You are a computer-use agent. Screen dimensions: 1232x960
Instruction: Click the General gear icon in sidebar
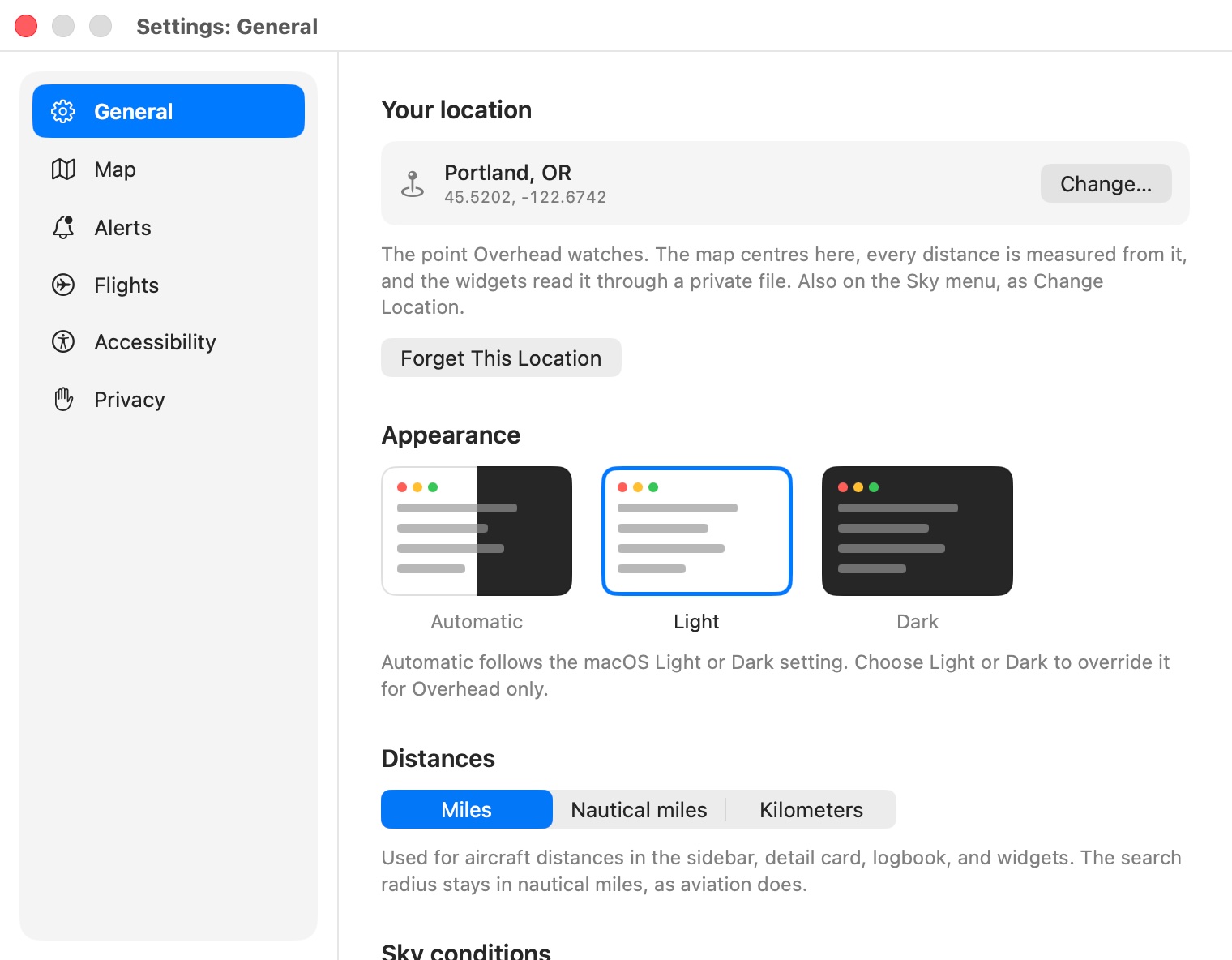63,111
